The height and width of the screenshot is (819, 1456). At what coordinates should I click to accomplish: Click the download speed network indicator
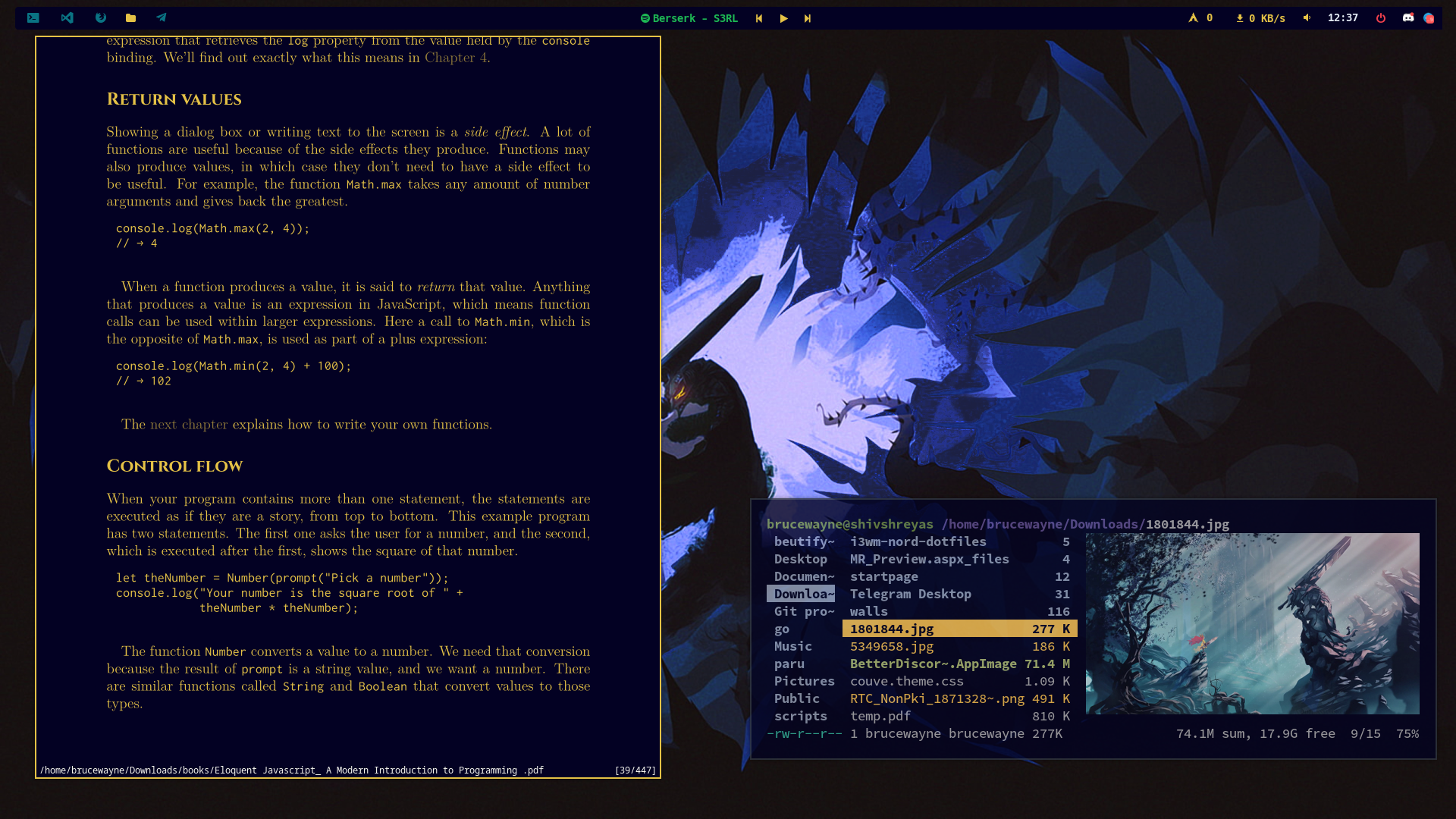click(x=1260, y=18)
